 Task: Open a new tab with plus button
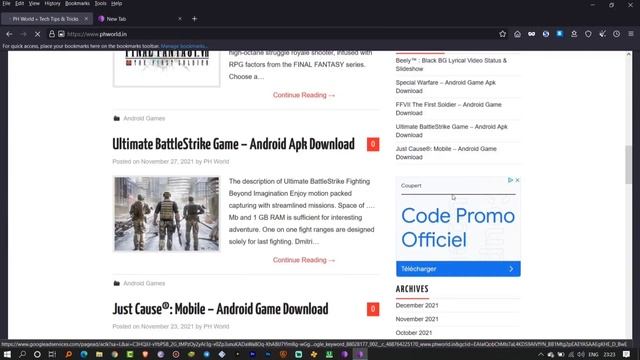point(194,19)
